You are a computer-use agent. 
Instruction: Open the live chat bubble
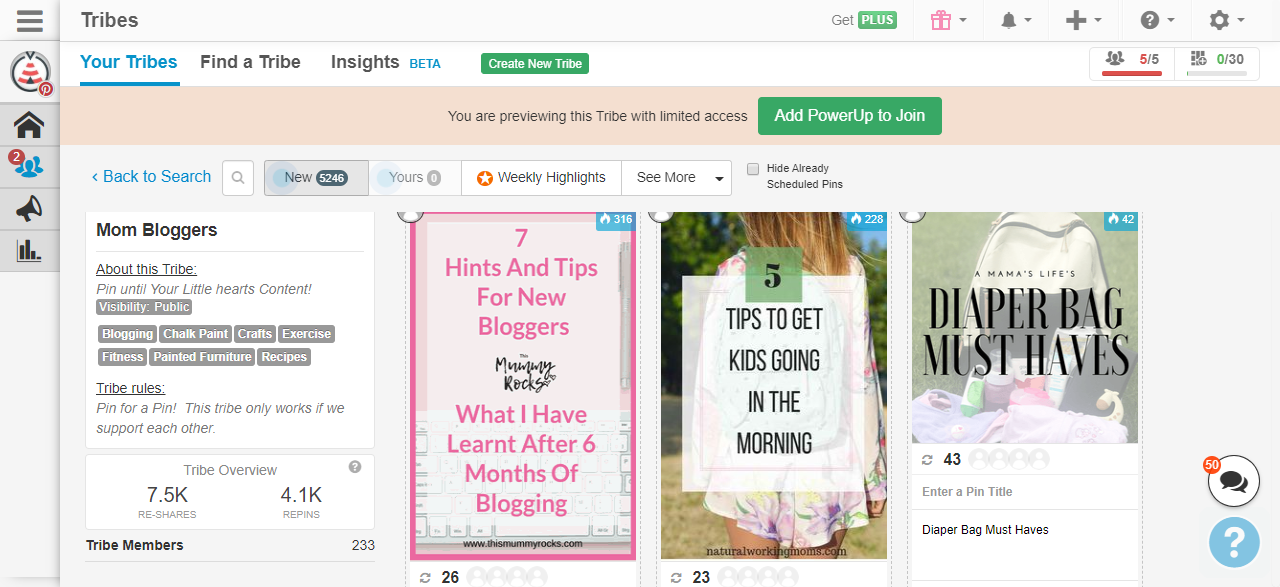tap(1233, 482)
